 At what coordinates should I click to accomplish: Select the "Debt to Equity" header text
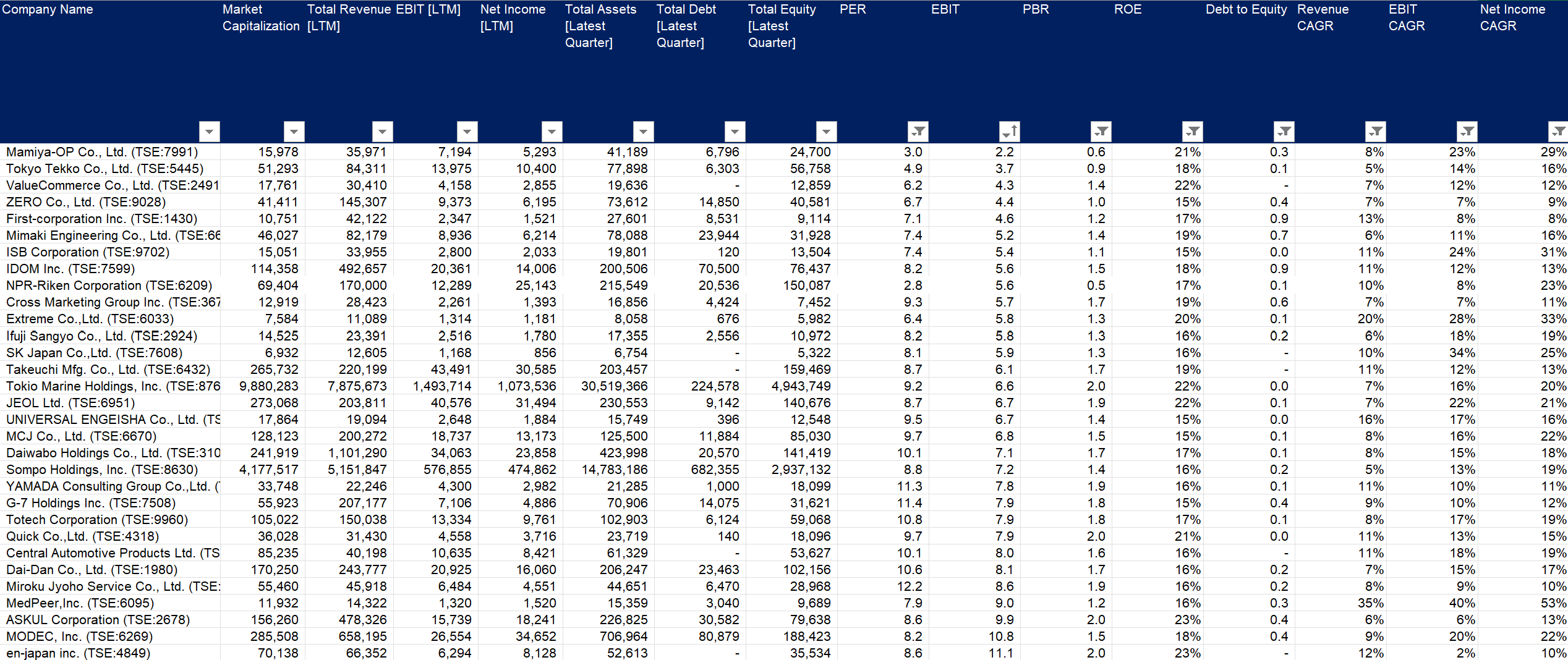pyautogui.click(x=1246, y=9)
